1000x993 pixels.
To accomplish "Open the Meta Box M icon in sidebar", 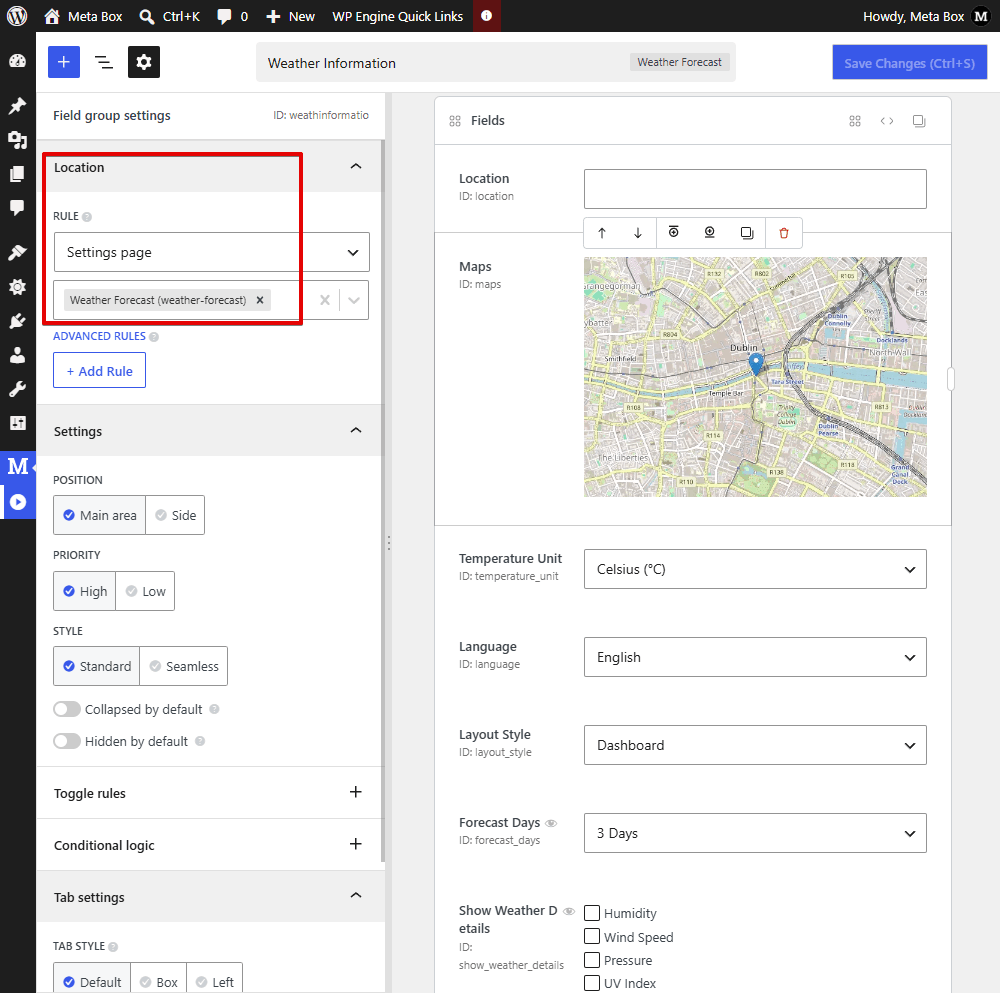I will click(x=18, y=466).
